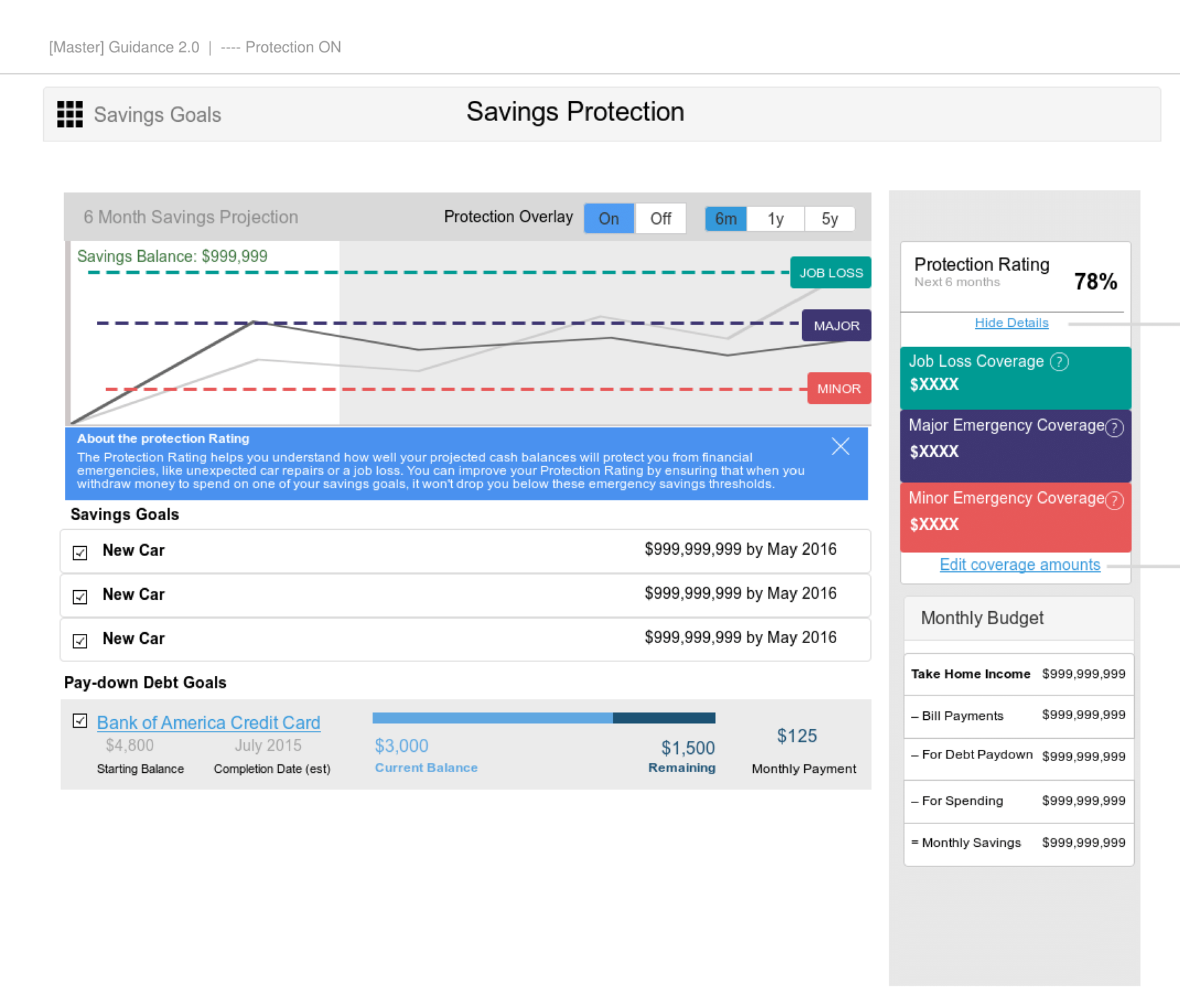Select the 6m projection range
The width and height of the screenshot is (1180, 1008).
click(726, 219)
